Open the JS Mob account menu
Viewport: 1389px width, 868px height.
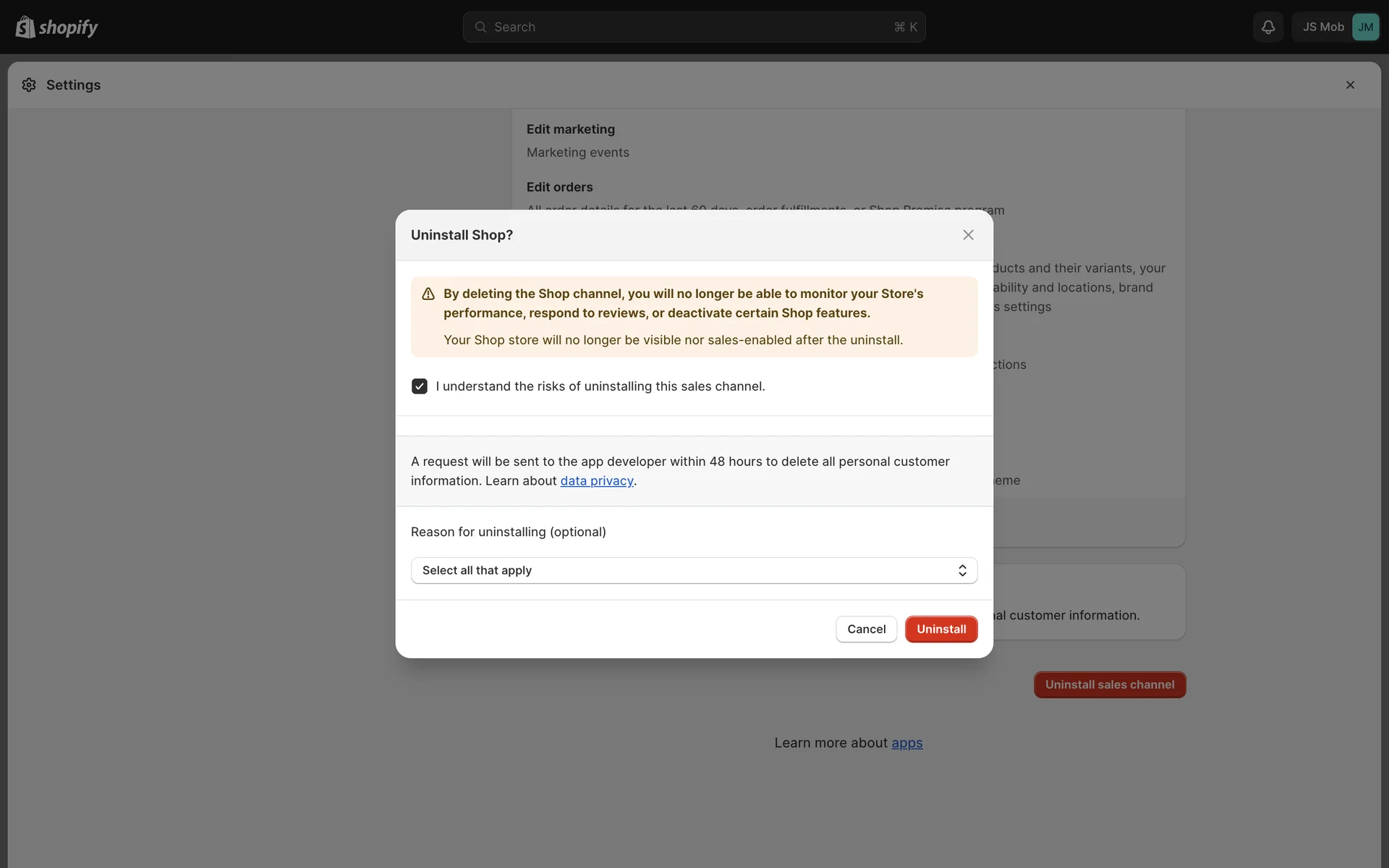tap(1322, 27)
